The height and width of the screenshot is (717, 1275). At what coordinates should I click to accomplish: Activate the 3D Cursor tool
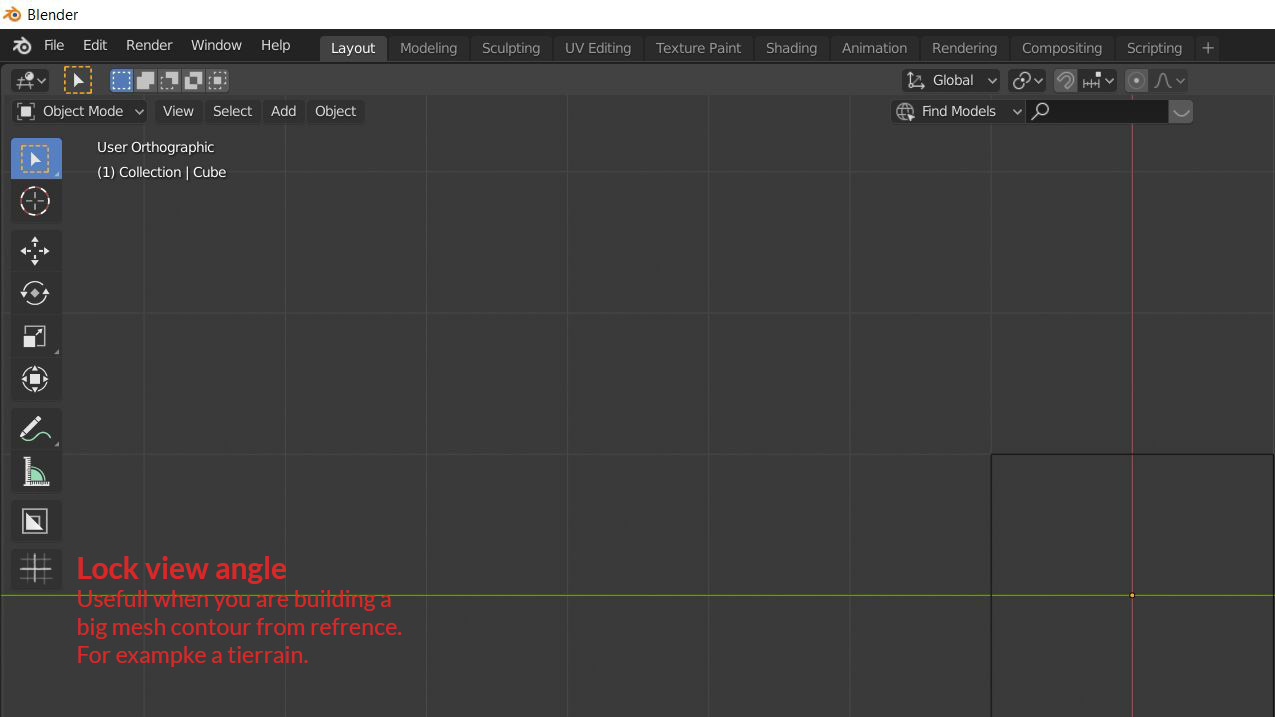point(36,201)
